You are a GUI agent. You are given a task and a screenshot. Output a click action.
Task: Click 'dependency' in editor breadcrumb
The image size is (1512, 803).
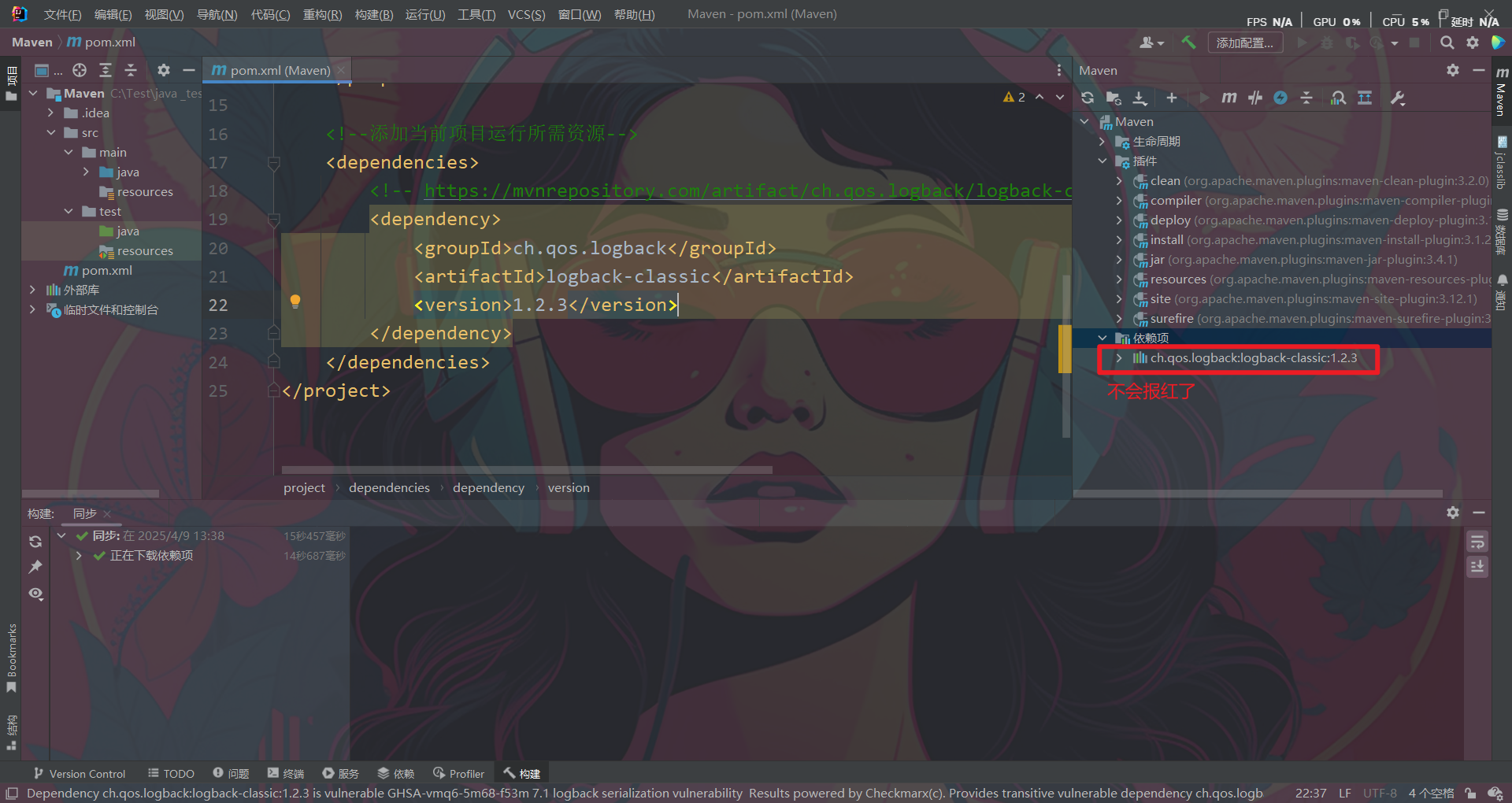tap(488, 488)
